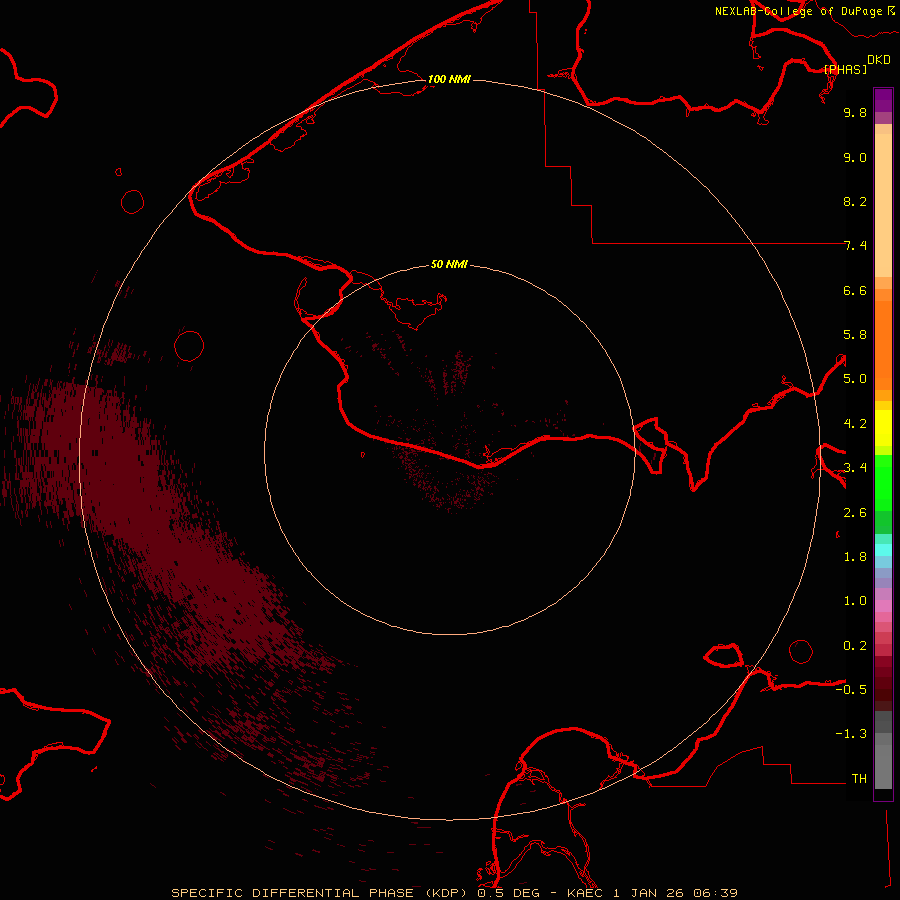Click the 3.4 scale value

point(855,468)
